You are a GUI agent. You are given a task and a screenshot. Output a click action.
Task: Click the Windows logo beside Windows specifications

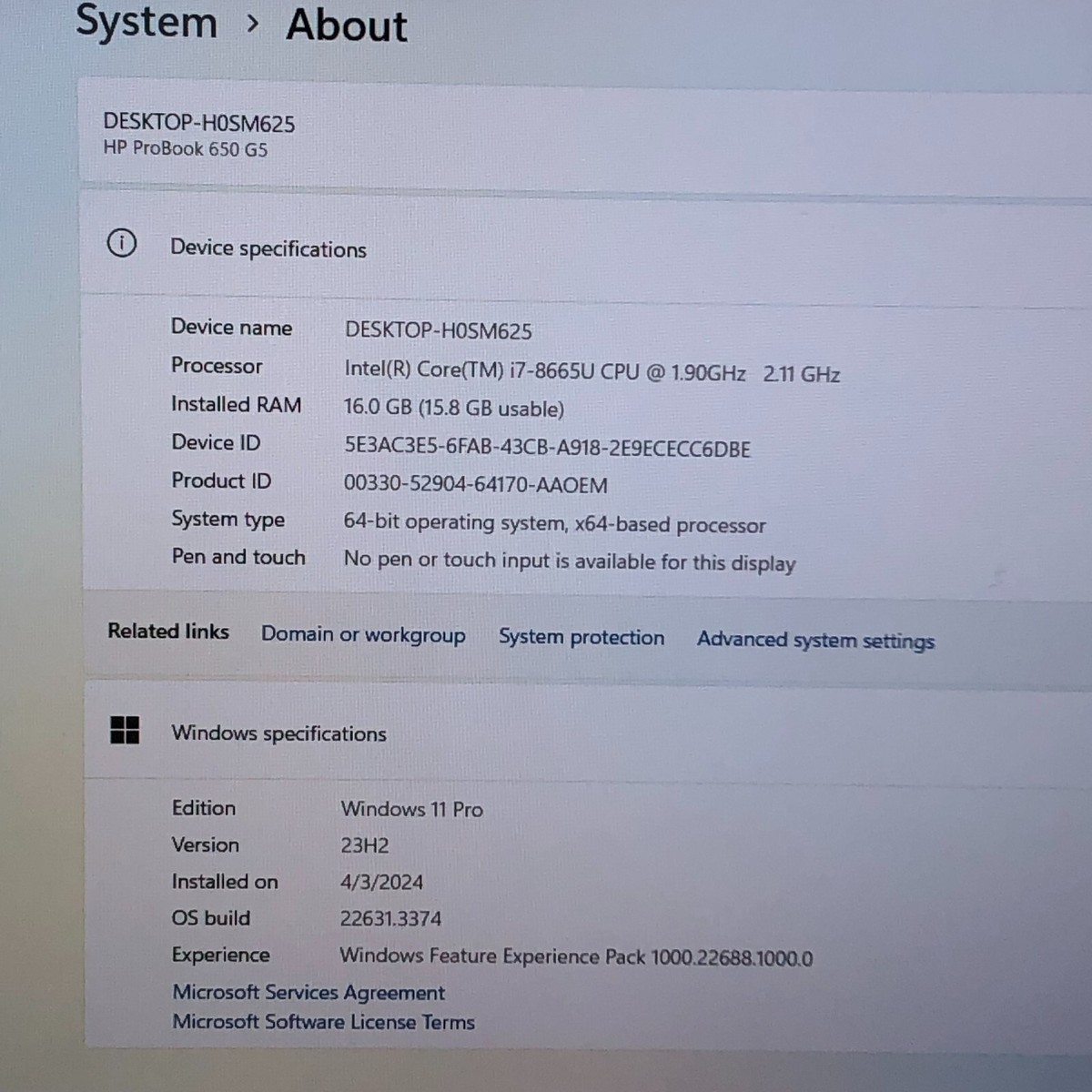click(x=125, y=730)
